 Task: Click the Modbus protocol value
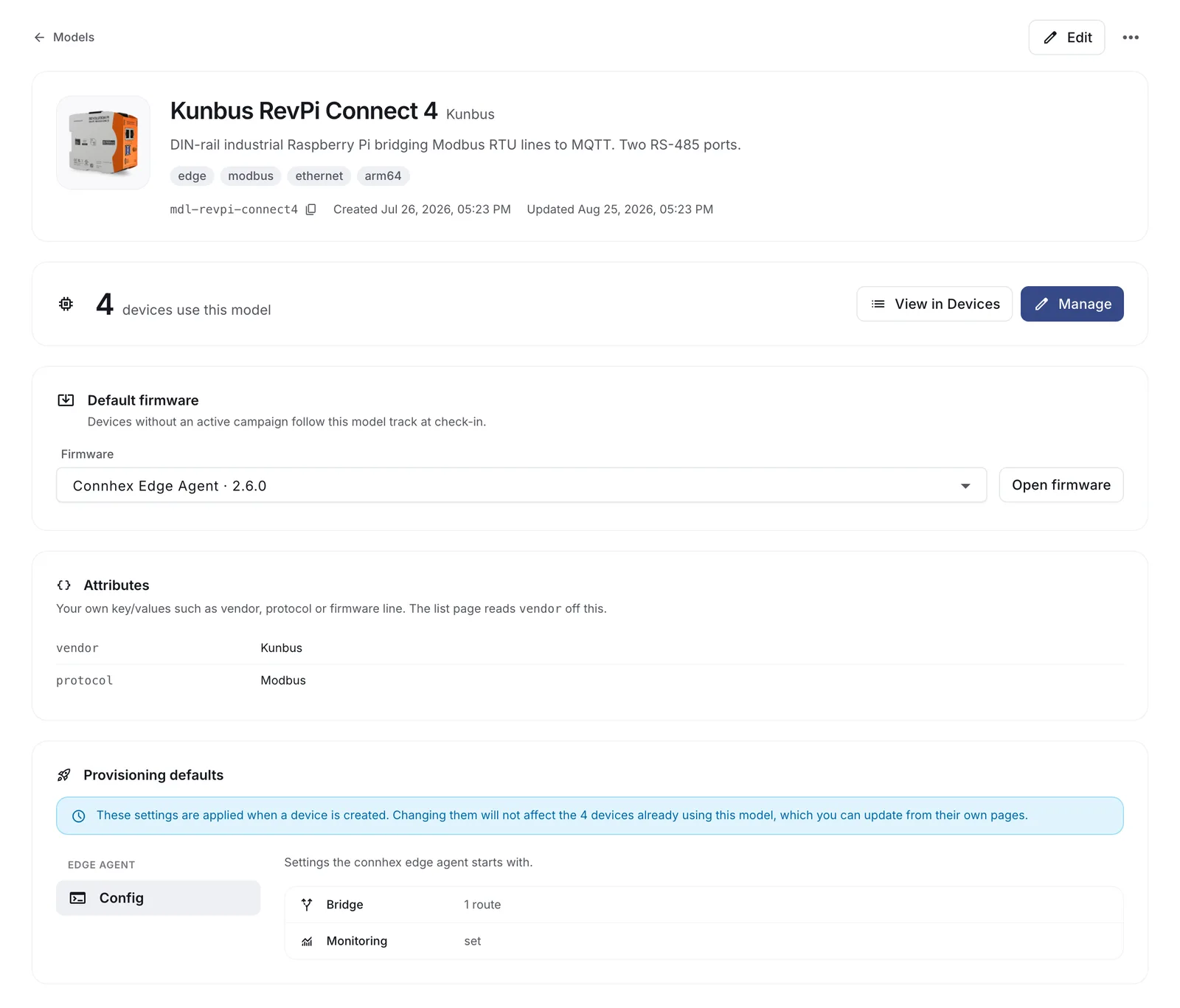pyautogui.click(x=283, y=681)
